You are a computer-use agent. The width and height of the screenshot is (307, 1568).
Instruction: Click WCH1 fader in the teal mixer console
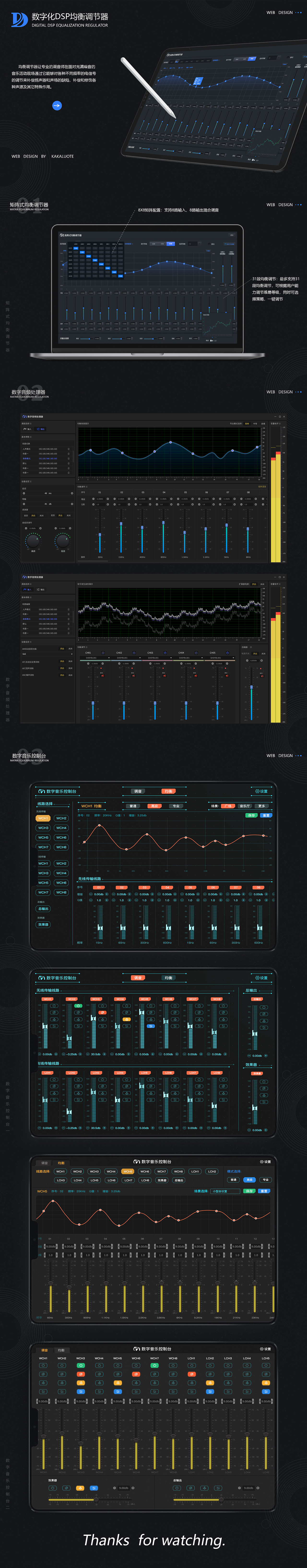[45, 1026]
